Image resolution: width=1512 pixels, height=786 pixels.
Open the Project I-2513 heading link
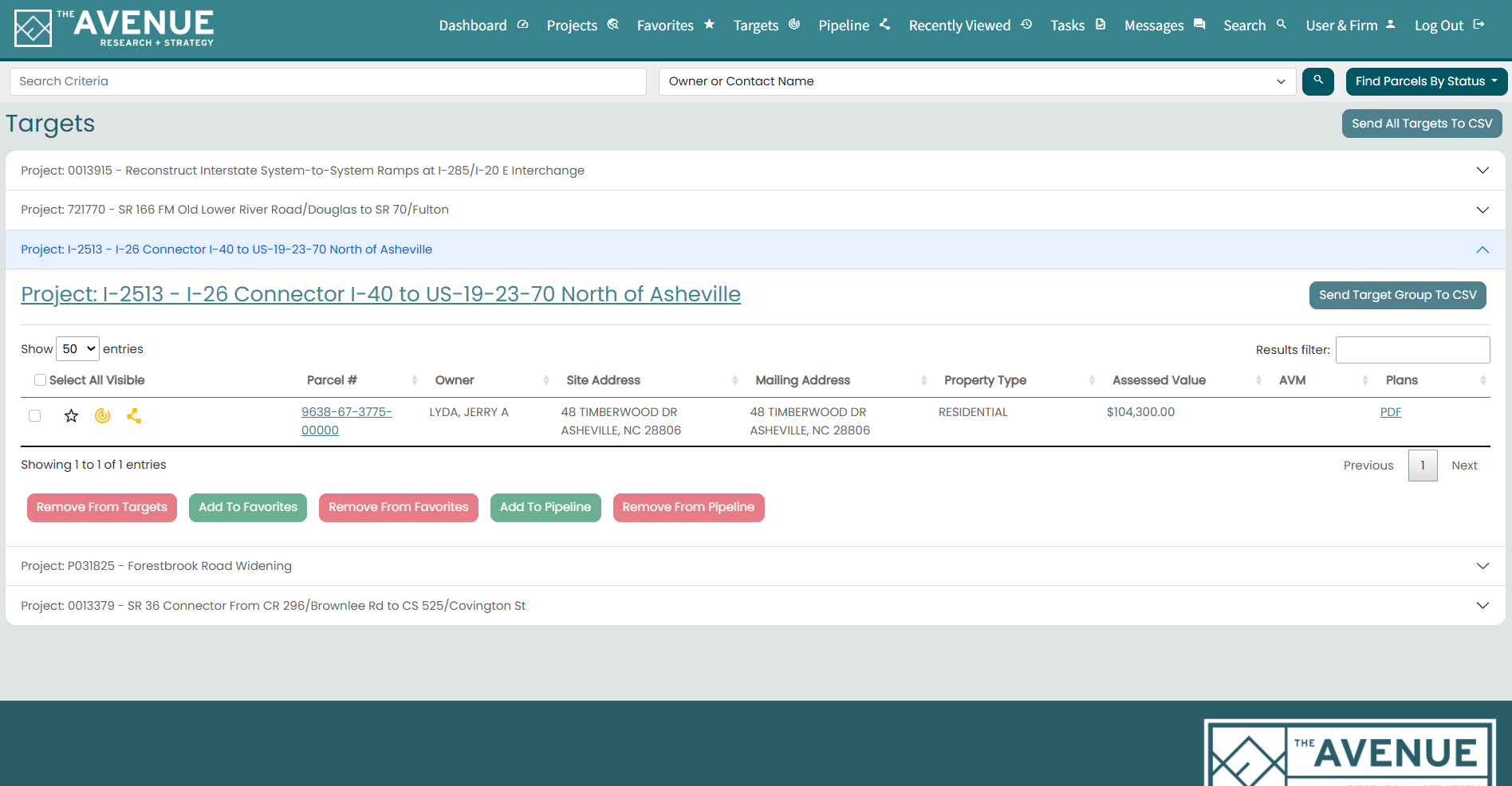[380, 294]
